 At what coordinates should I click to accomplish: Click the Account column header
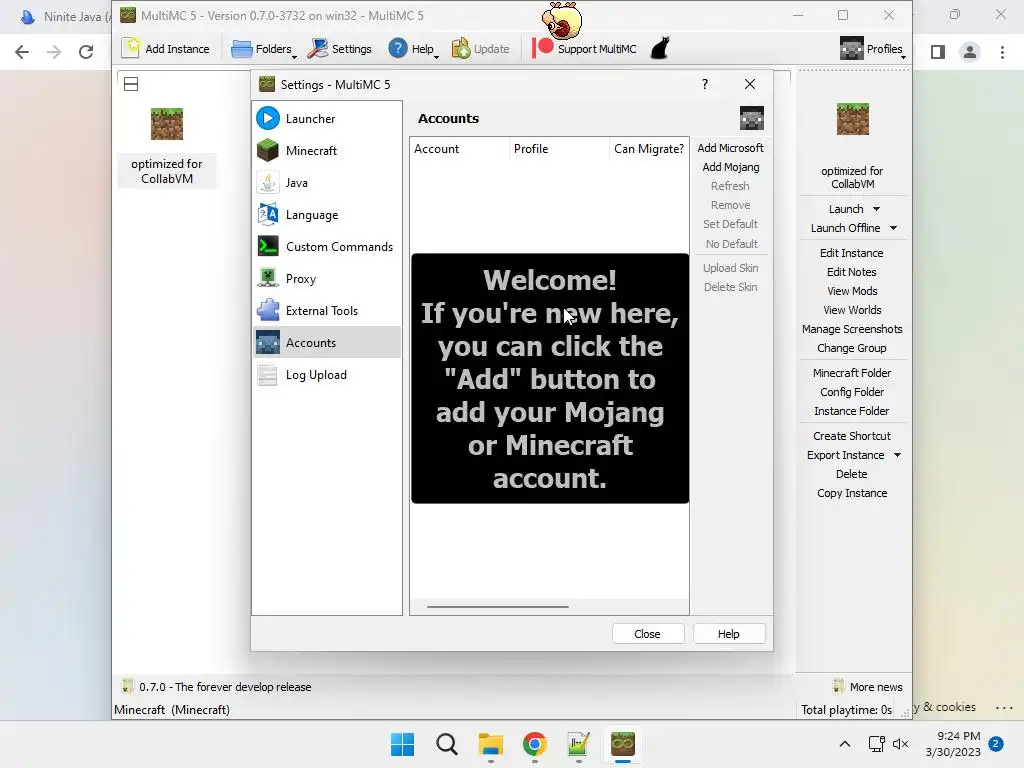pyautogui.click(x=459, y=149)
